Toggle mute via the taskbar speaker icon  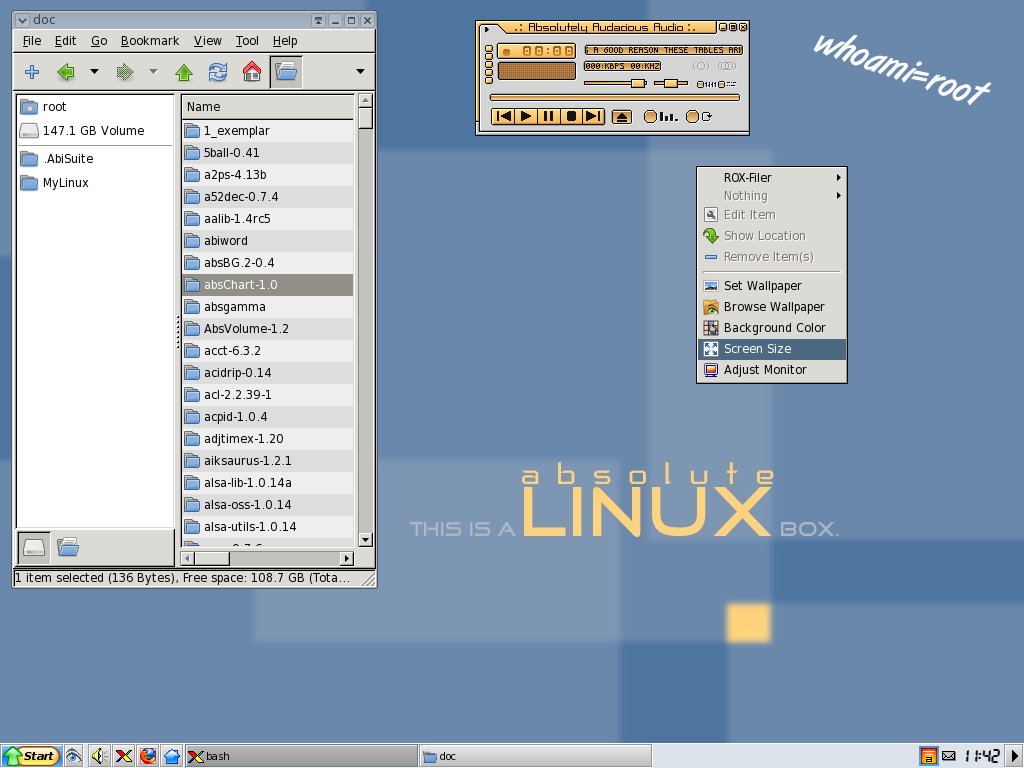click(x=97, y=756)
